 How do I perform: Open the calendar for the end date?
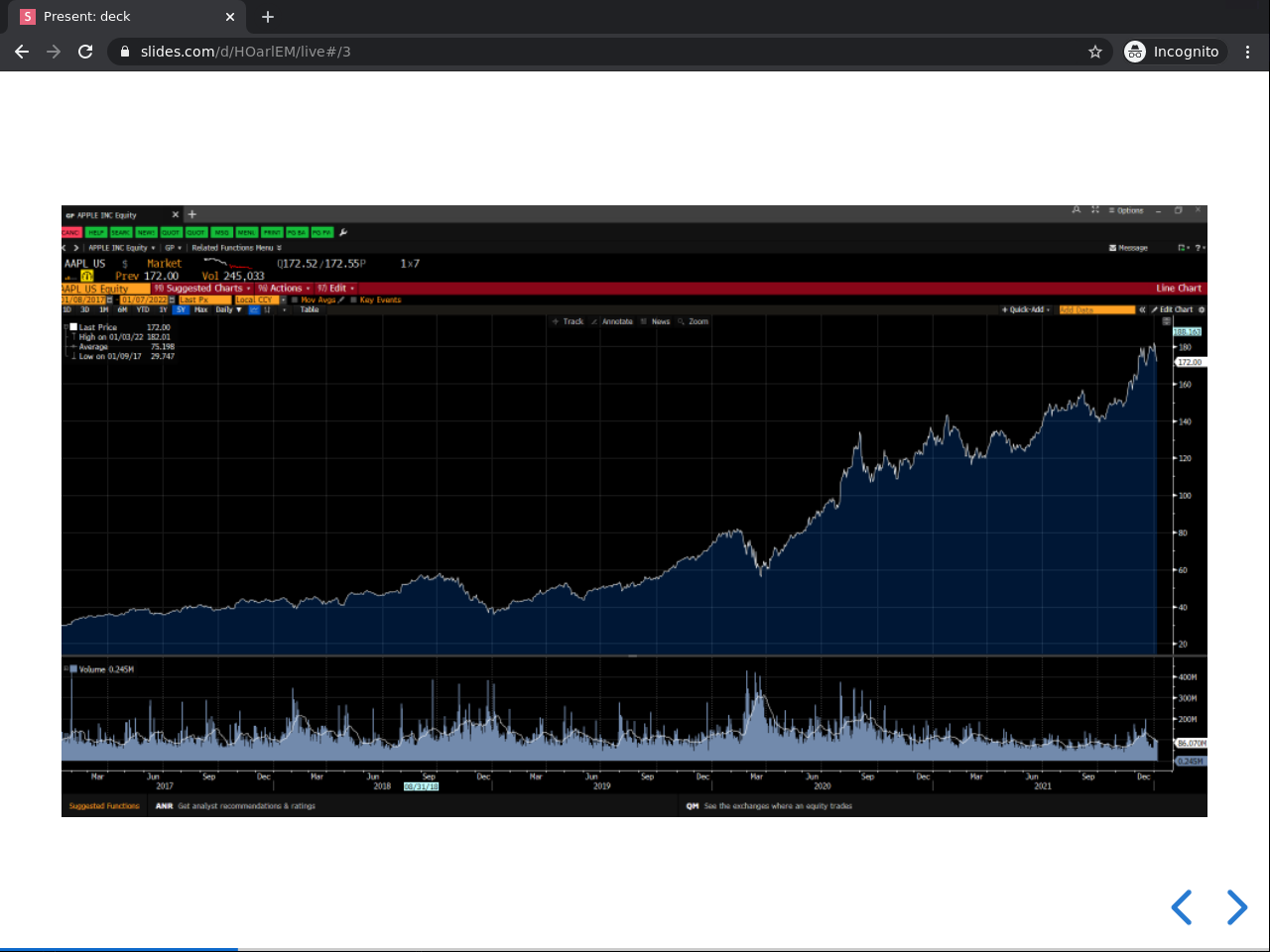172,299
